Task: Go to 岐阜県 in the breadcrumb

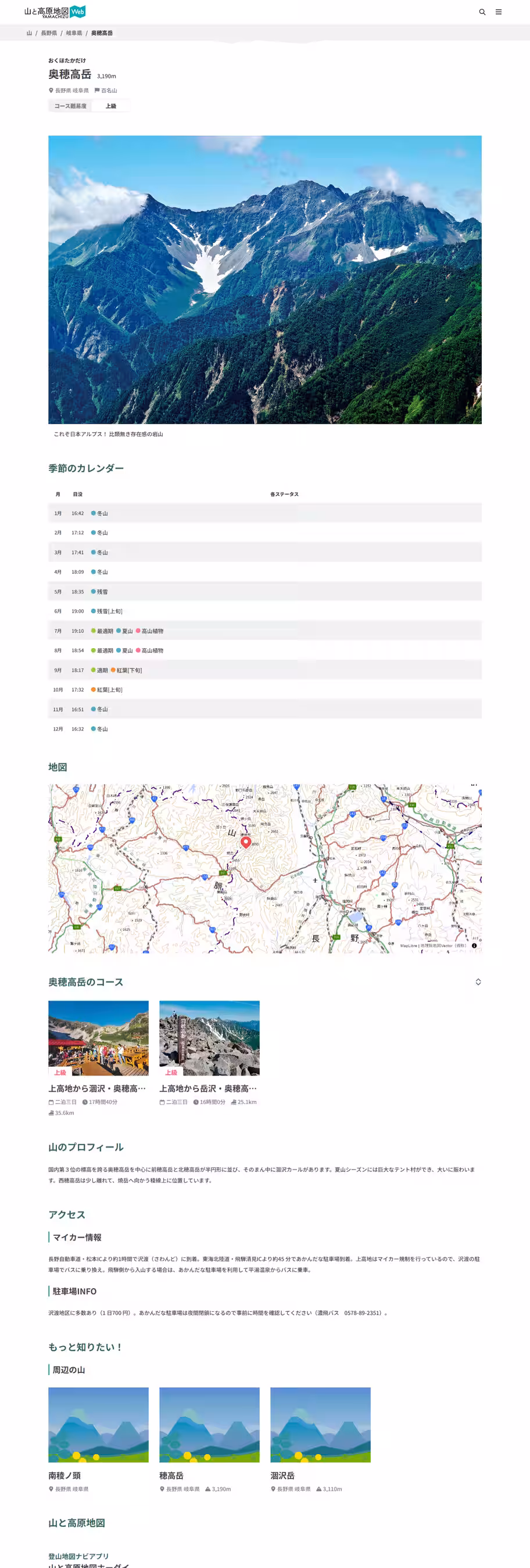Action: click(x=74, y=34)
